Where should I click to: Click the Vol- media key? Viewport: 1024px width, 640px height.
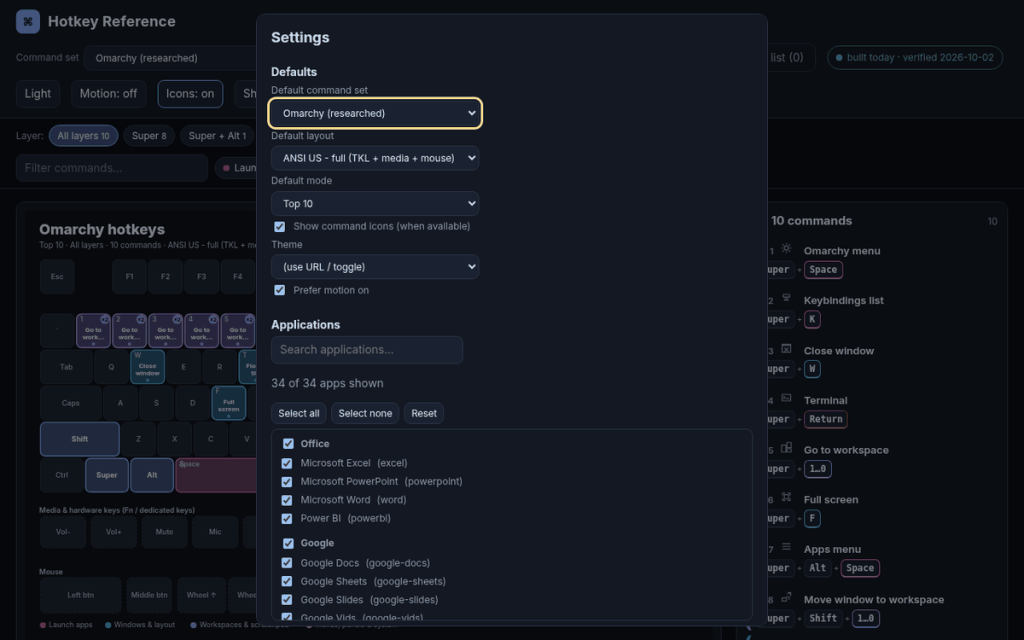click(x=63, y=532)
